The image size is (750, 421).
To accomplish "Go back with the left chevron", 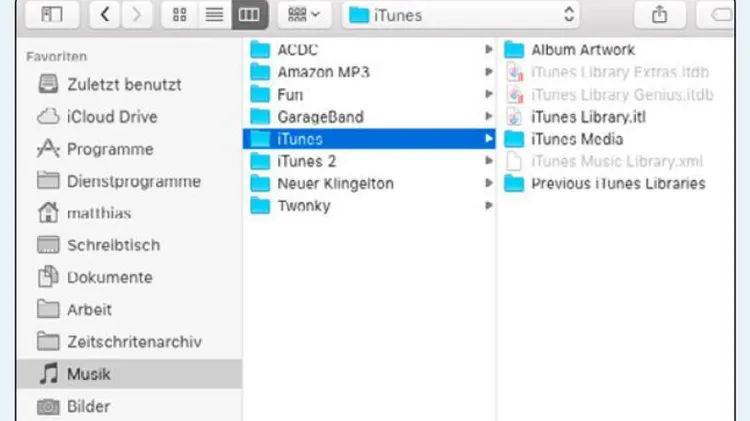I will point(105,14).
